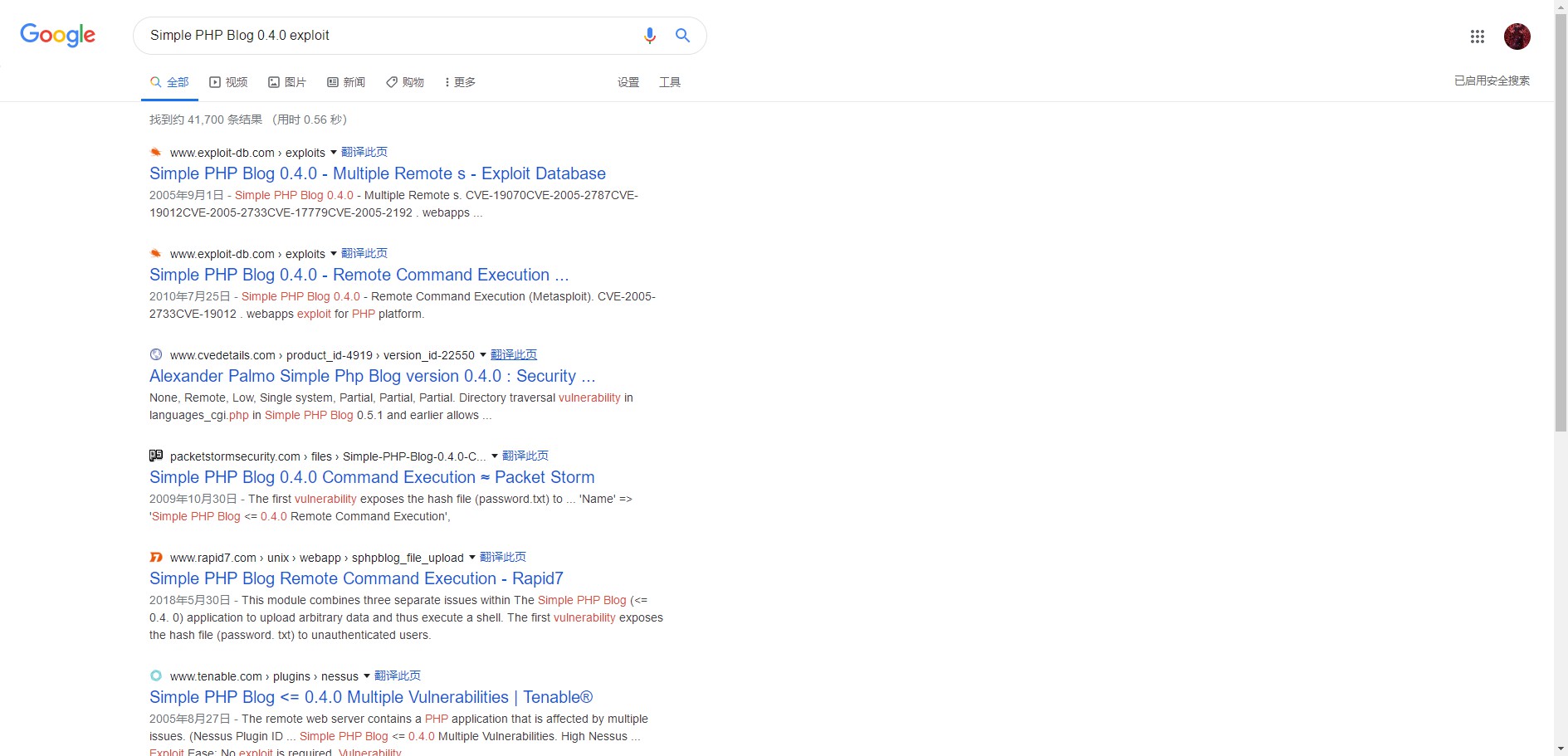Click 翻译此页 for second exploit-db result

364,253
